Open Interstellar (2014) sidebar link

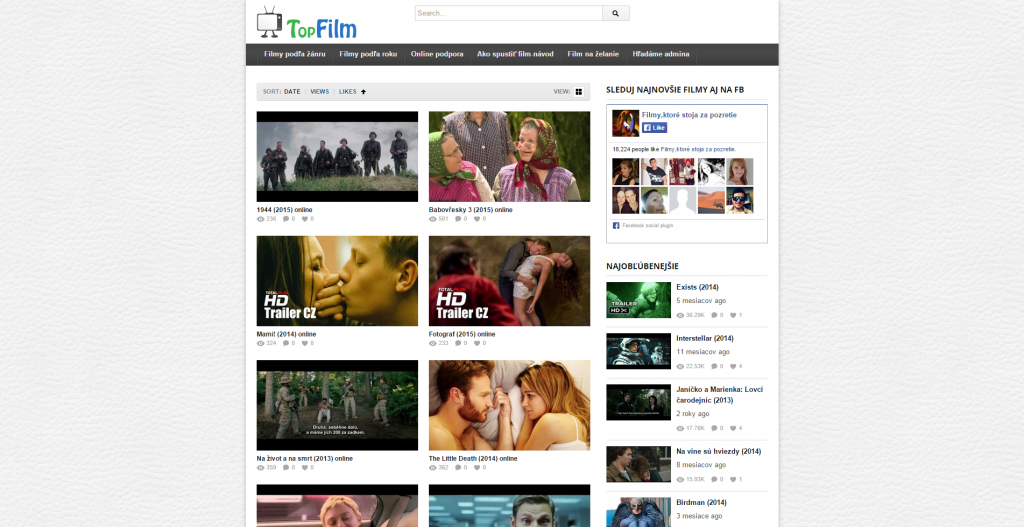705,338
